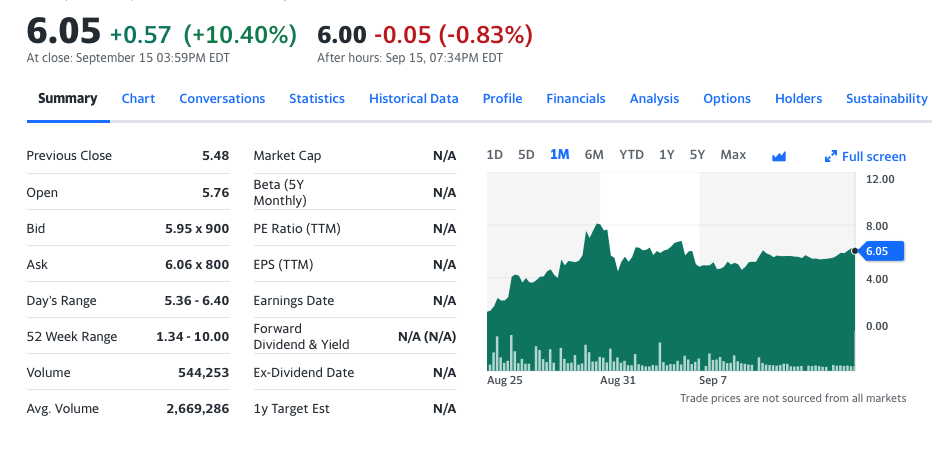This screenshot has height=460, width=932.
Task: Switch chart range to YTD
Action: tap(631, 155)
